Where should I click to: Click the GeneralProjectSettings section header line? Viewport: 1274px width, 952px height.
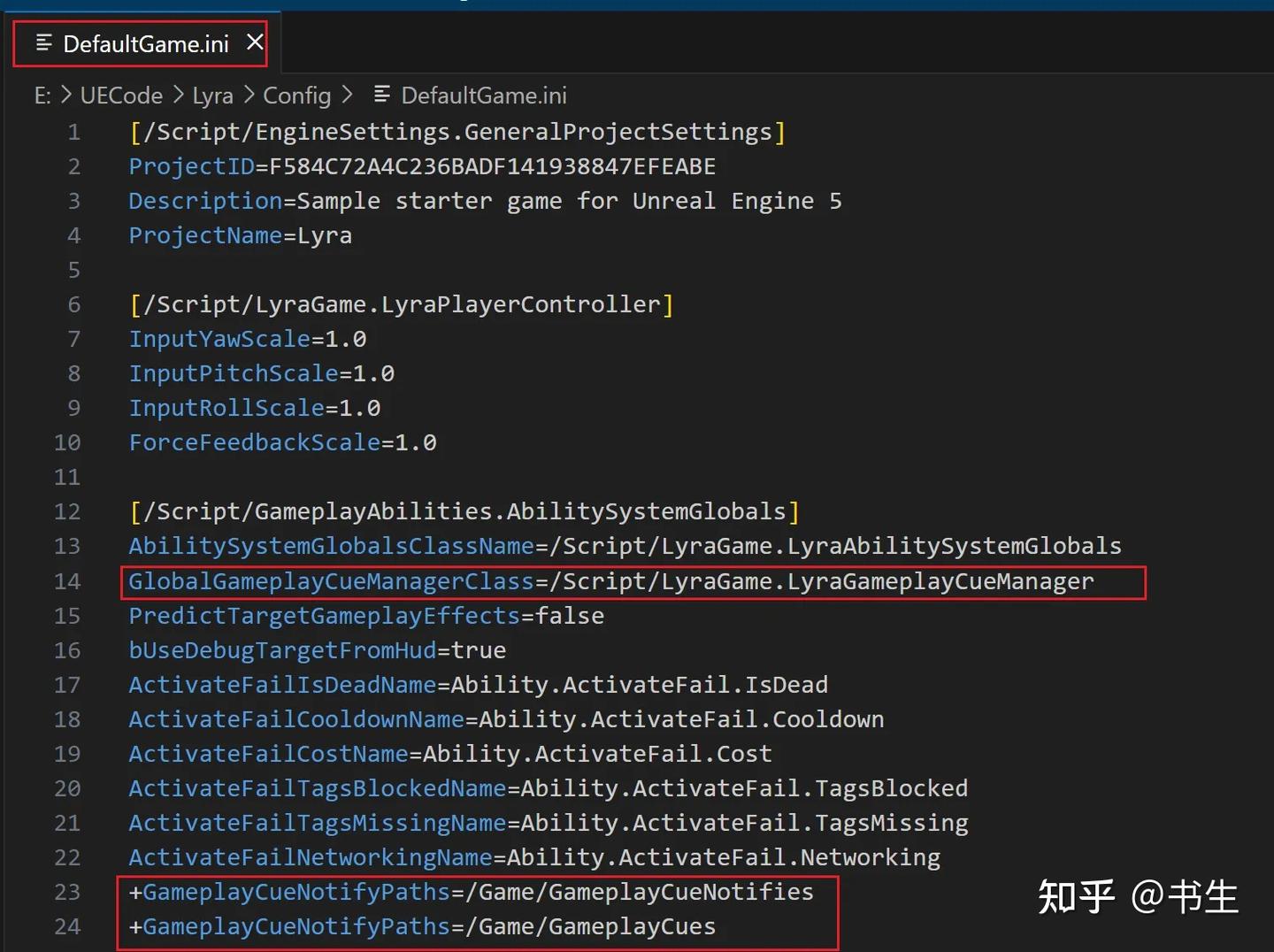point(457,133)
